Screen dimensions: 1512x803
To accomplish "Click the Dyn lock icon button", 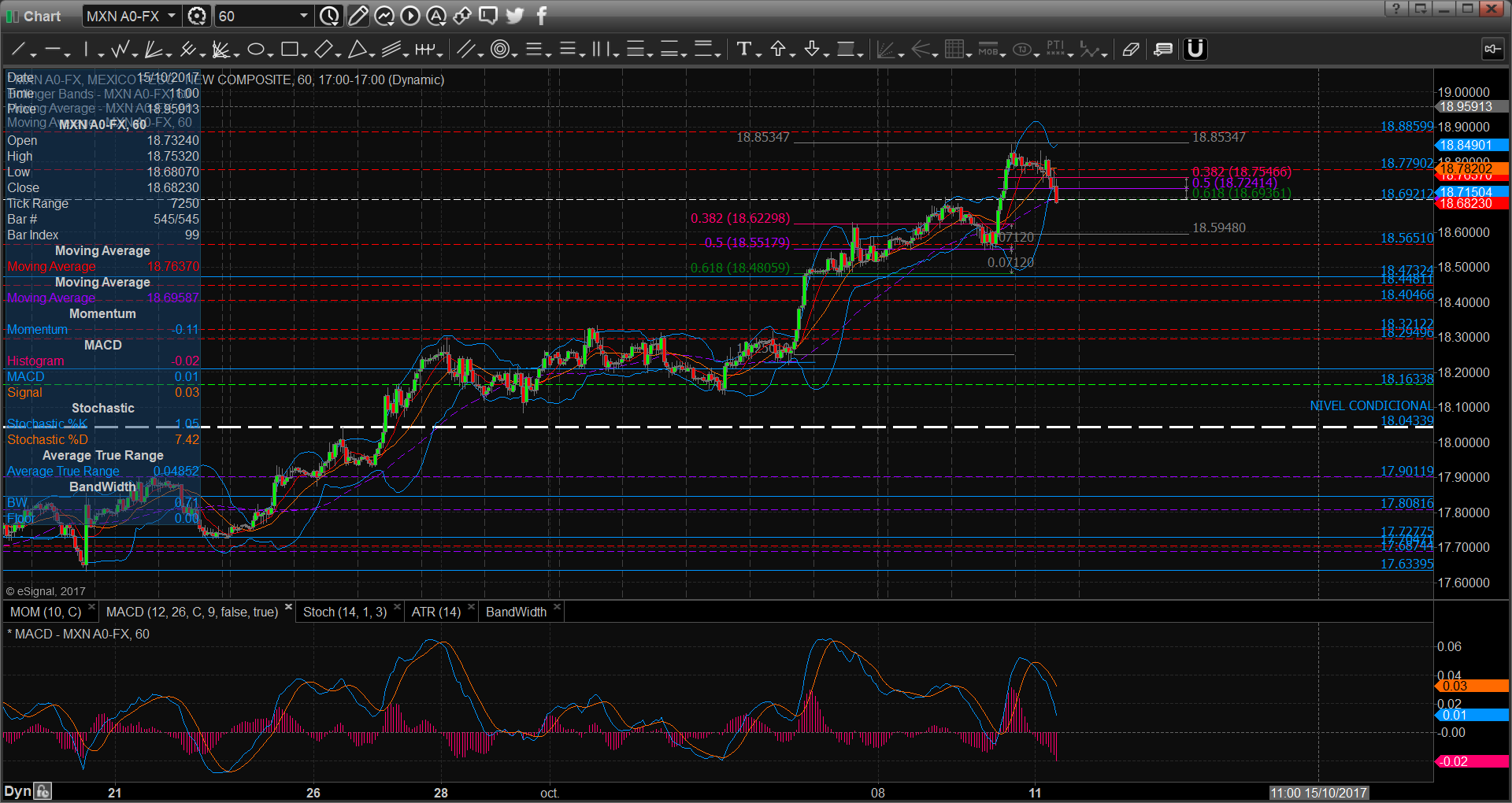I will click(43, 791).
